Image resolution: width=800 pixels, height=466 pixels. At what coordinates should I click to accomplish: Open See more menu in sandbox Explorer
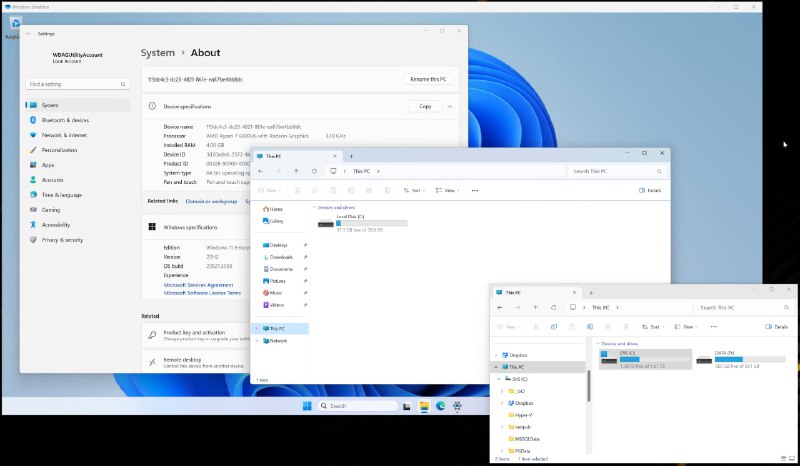[x=474, y=190]
